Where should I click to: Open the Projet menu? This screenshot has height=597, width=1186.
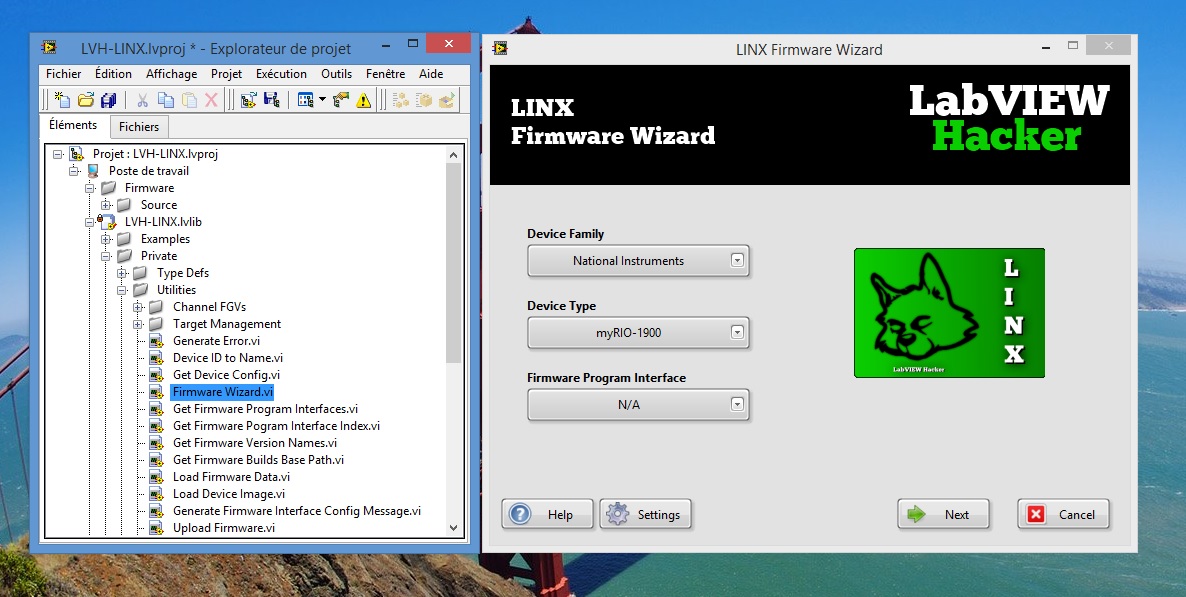tap(227, 73)
